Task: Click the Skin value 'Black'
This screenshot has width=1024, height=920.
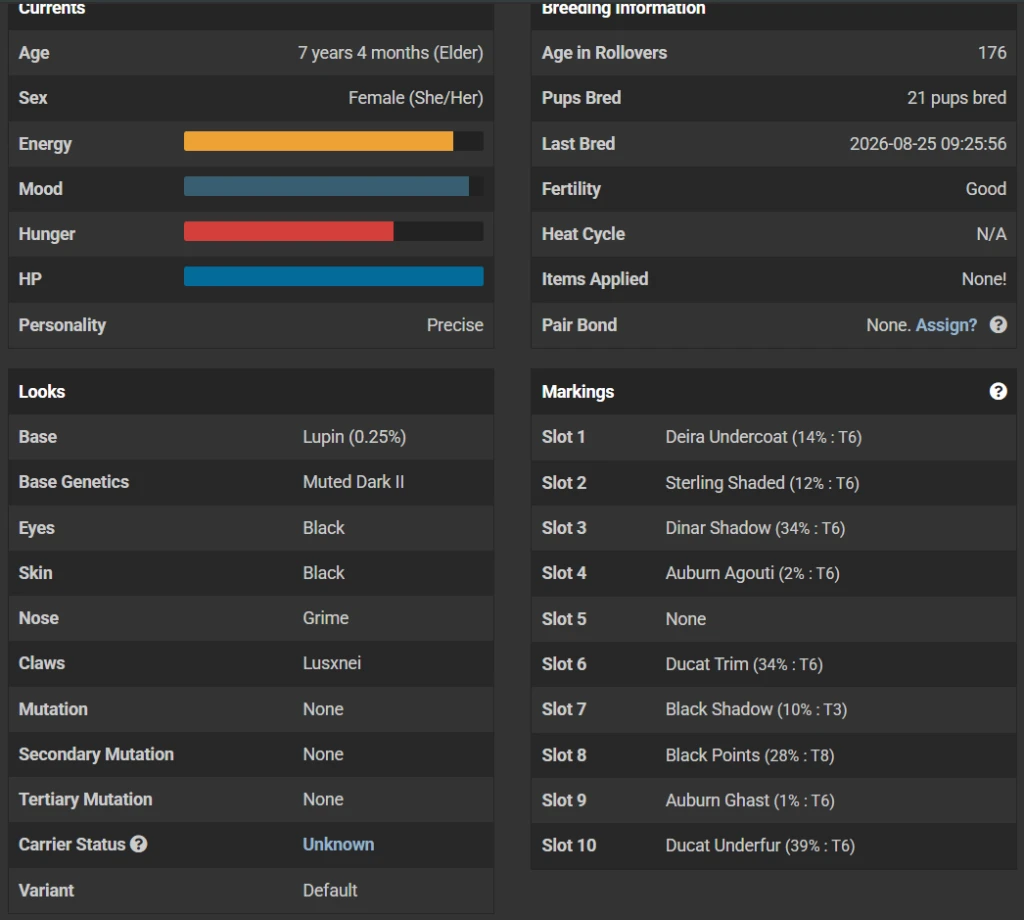Action: point(323,573)
